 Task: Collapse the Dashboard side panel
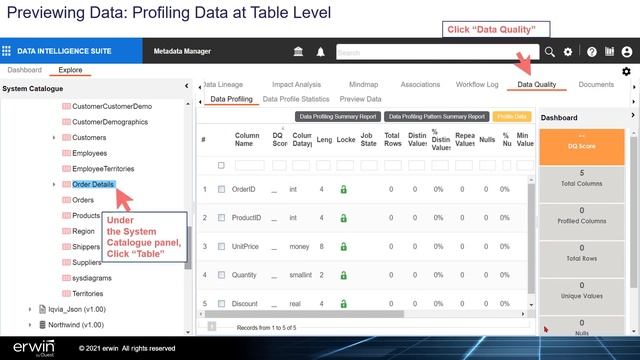click(x=633, y=116)
